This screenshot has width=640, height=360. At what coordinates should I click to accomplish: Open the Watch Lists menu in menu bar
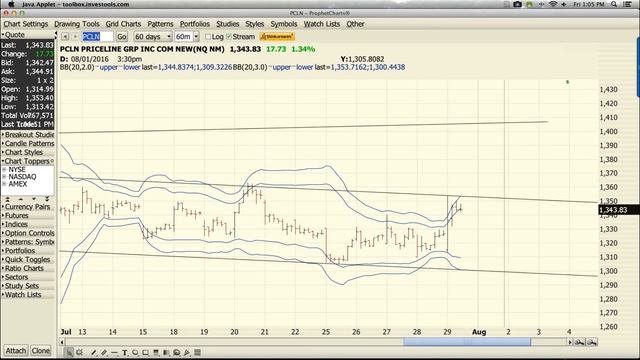[322, 24]
